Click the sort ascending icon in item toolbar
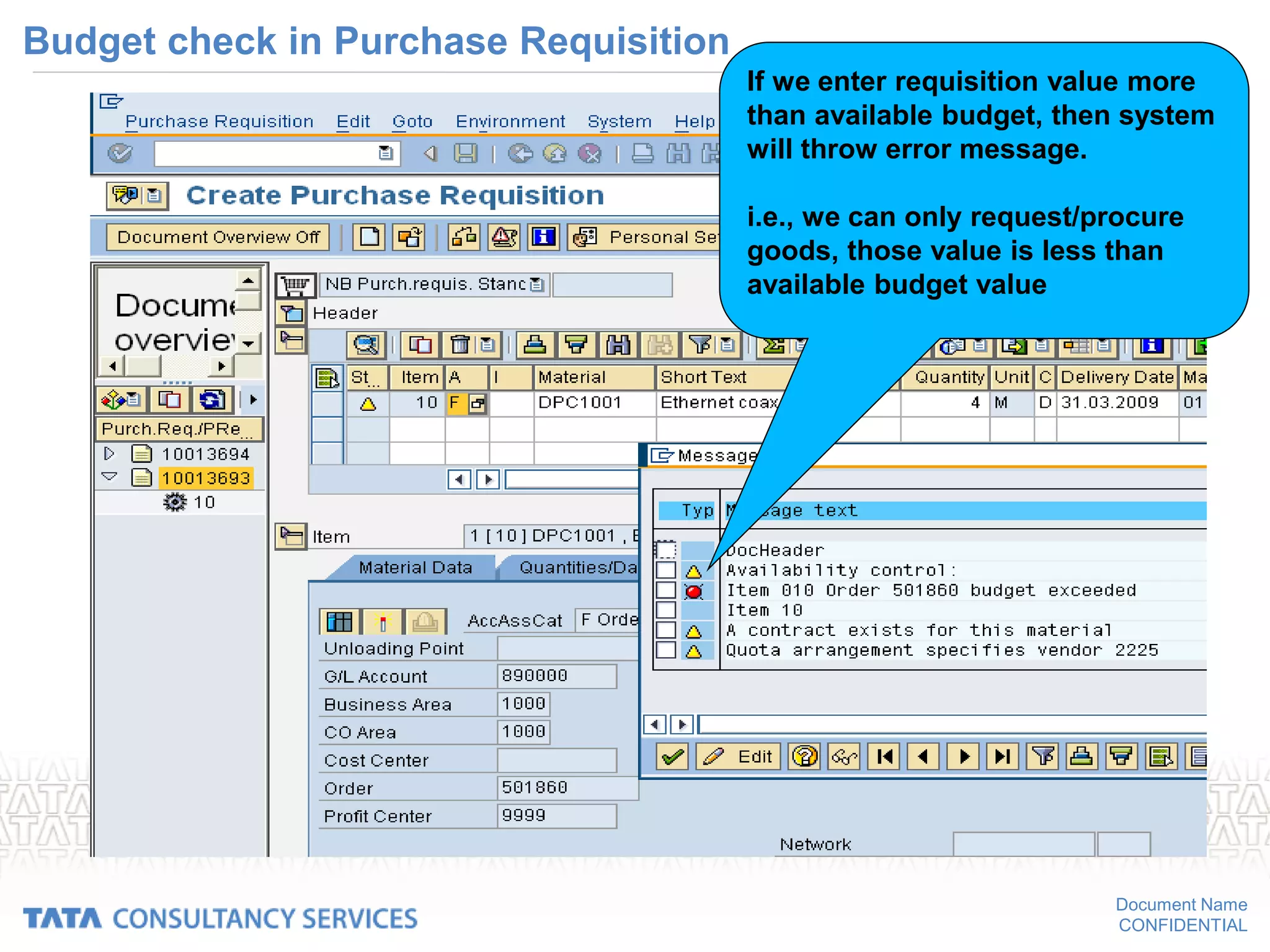This screenshot has width=1270, height=952. pyautogui.click(x=535, y=345)
